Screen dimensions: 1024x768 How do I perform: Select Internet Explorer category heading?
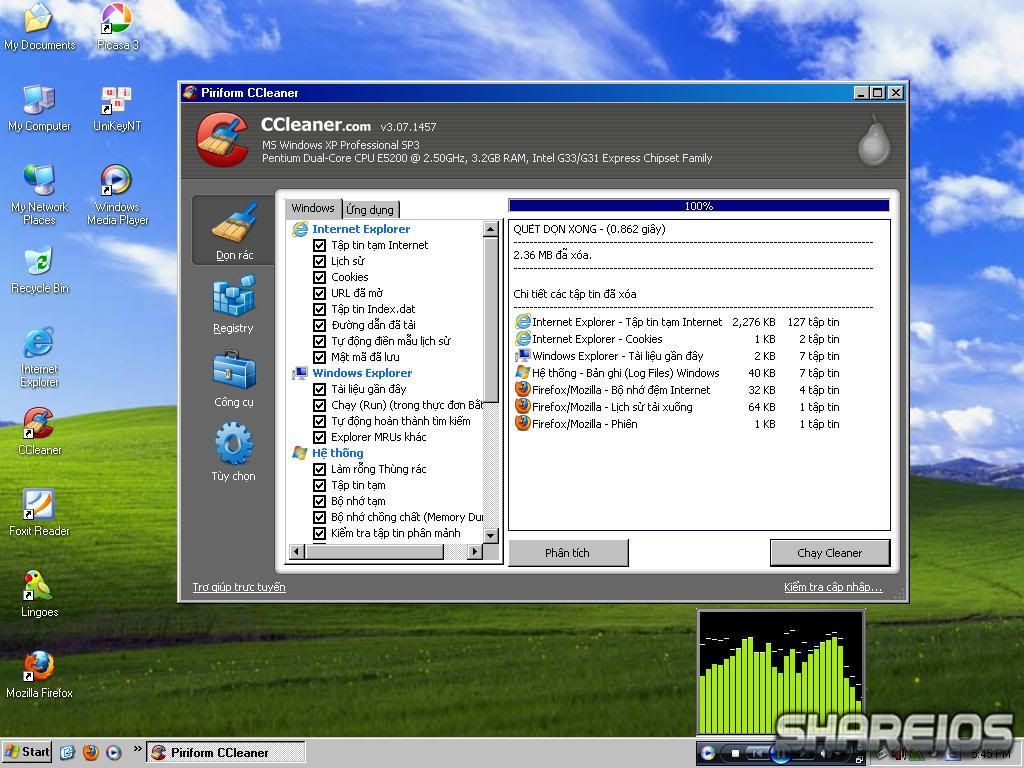point(360,229)
